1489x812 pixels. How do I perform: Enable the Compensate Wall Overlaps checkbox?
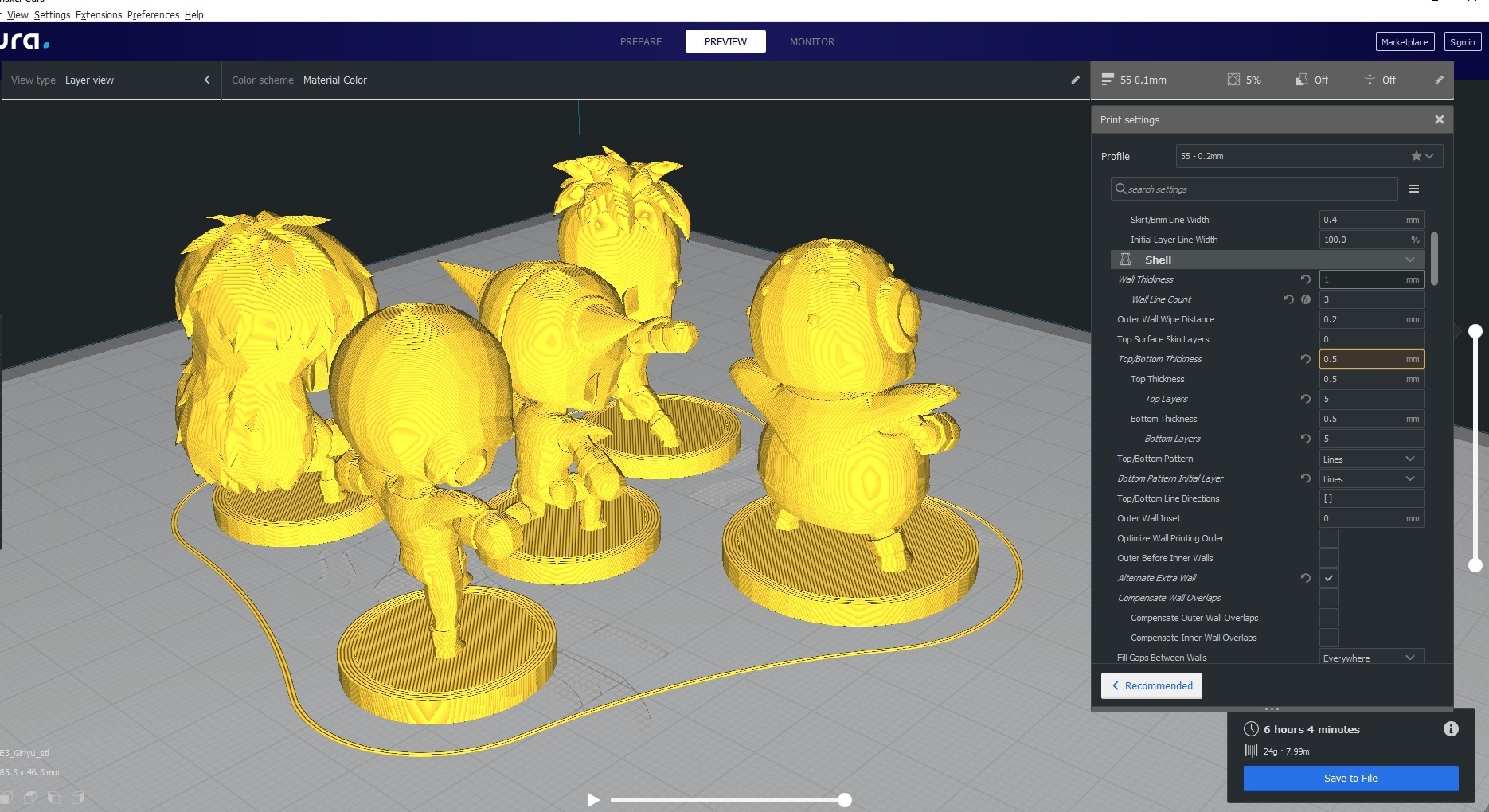[1328, 598]
